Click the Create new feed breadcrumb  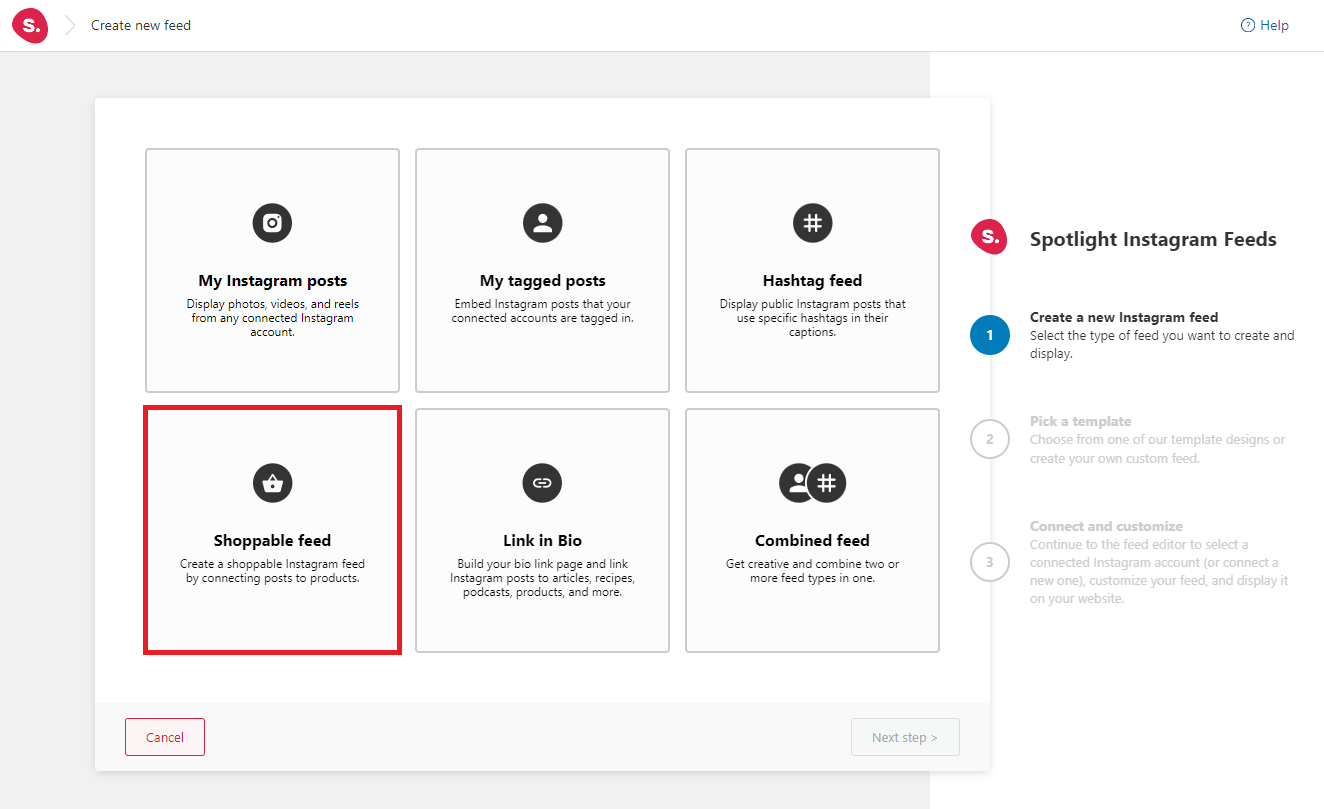(x=141, y=26)
